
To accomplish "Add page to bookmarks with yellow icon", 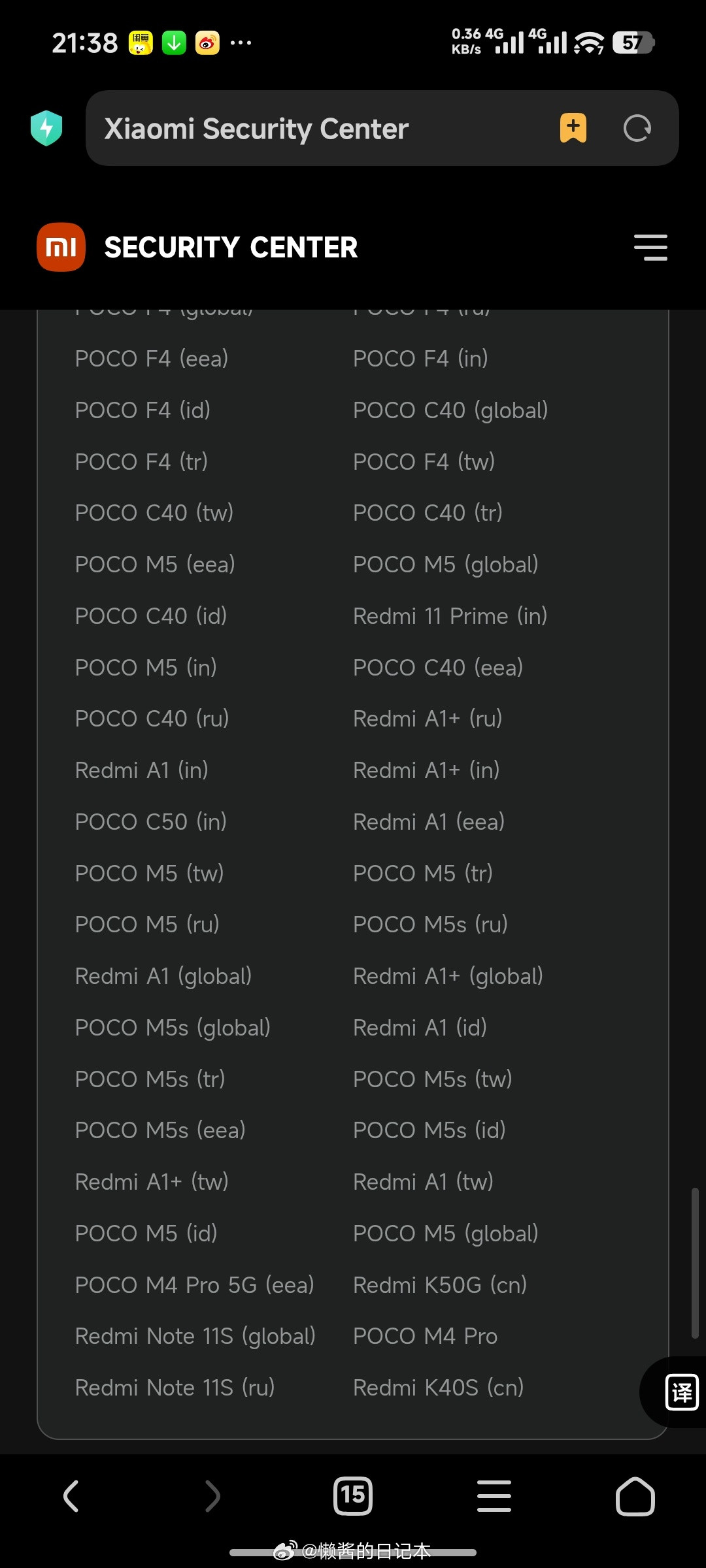I will click(x=573, y=128).
